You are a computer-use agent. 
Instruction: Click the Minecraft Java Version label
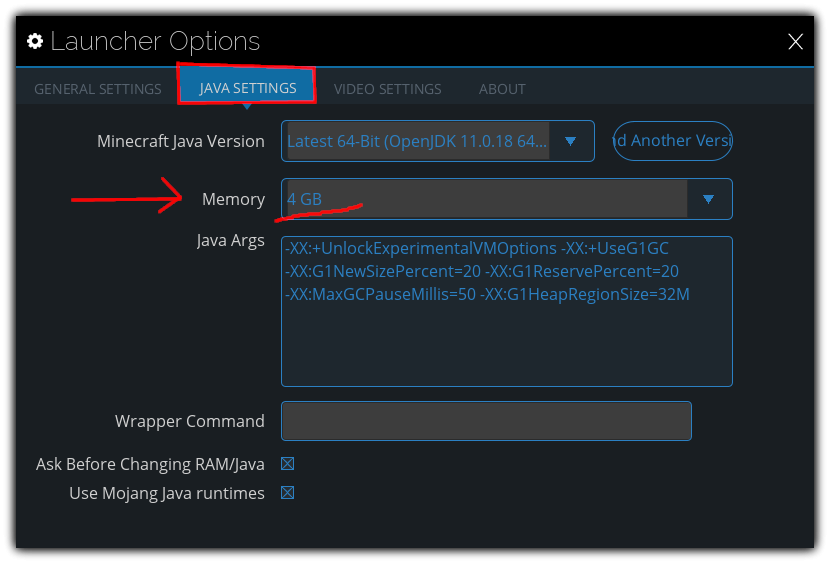[x=181, y=141]
